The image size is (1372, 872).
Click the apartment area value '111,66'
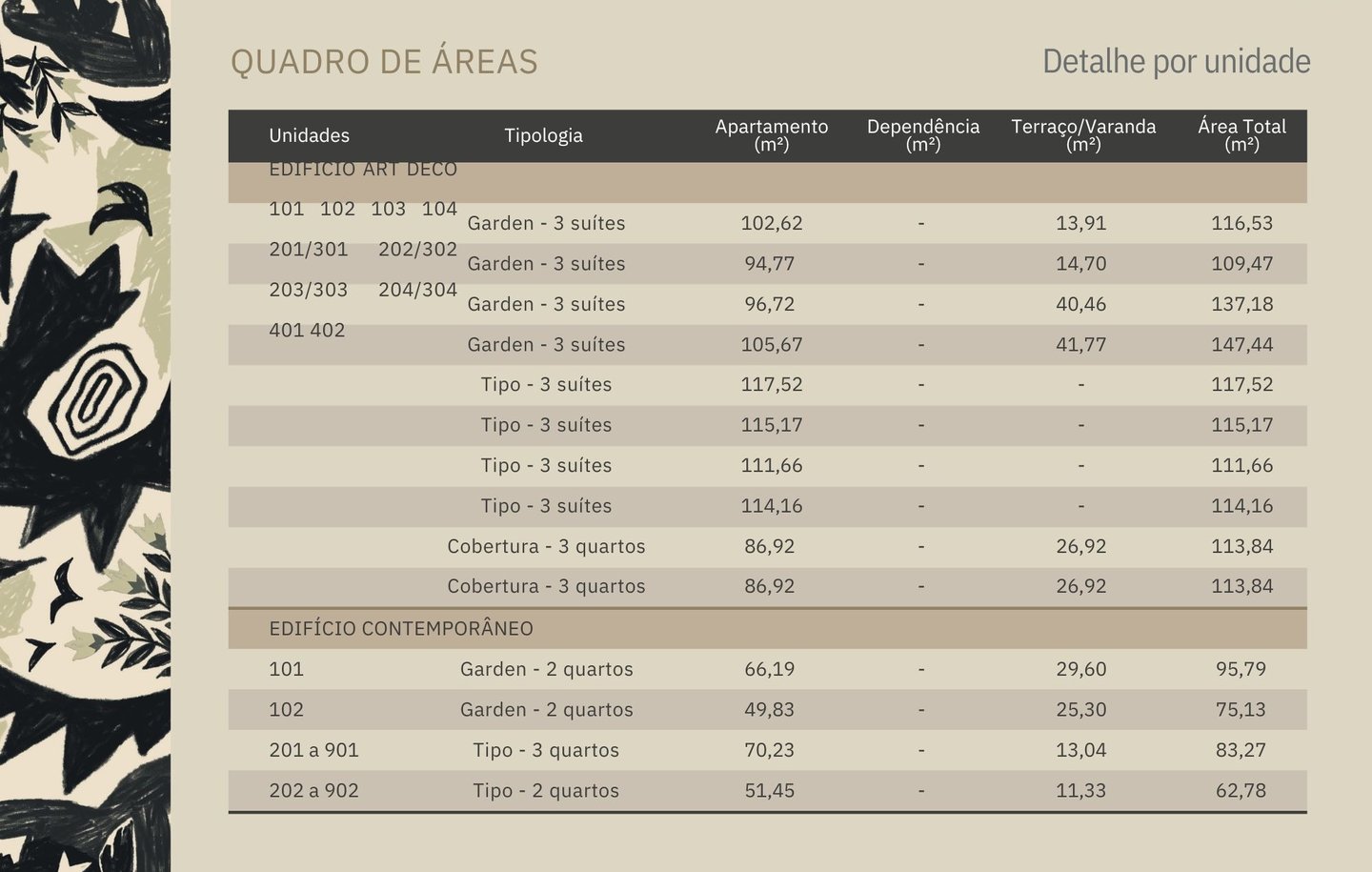point(772,466)
